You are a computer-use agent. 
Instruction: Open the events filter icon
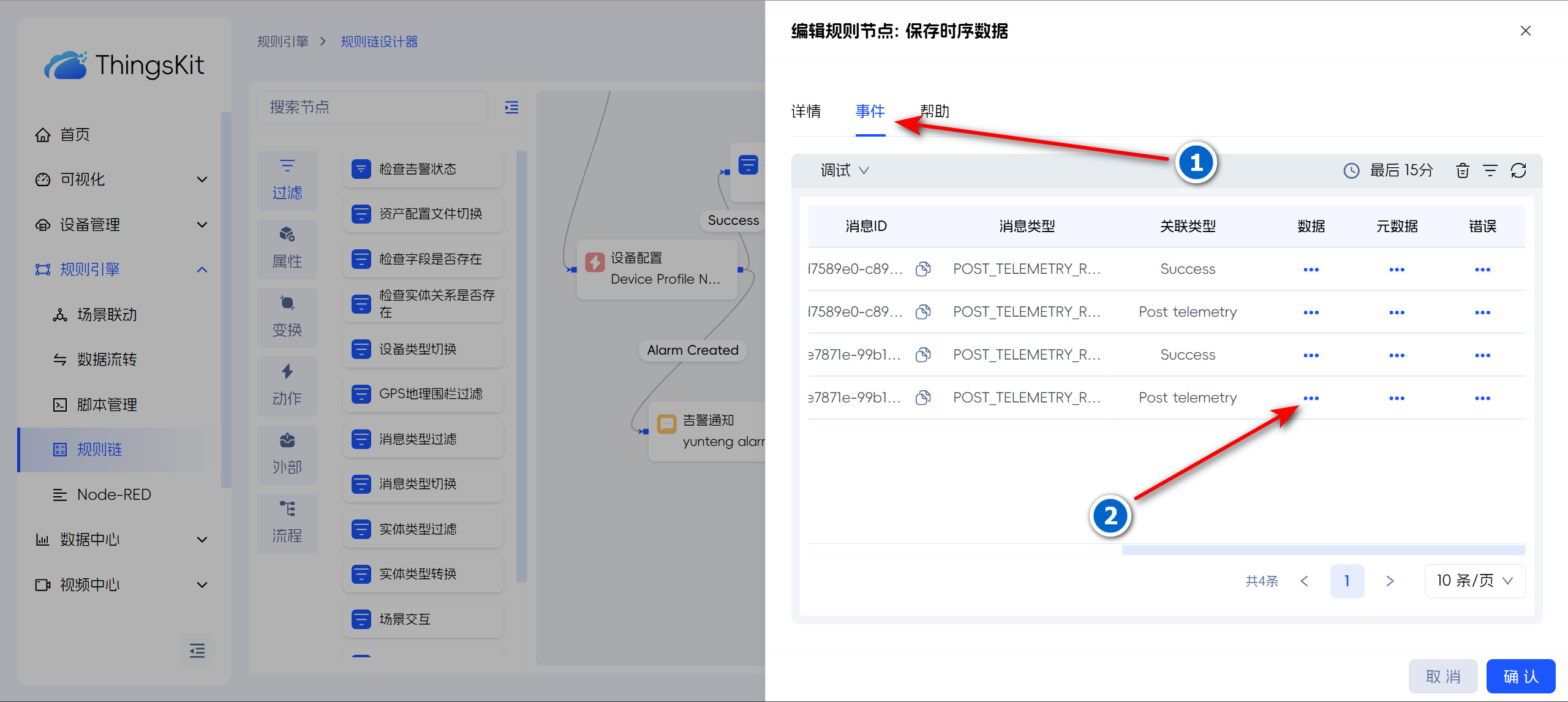pyautogui.click(x=1490, y=170)
